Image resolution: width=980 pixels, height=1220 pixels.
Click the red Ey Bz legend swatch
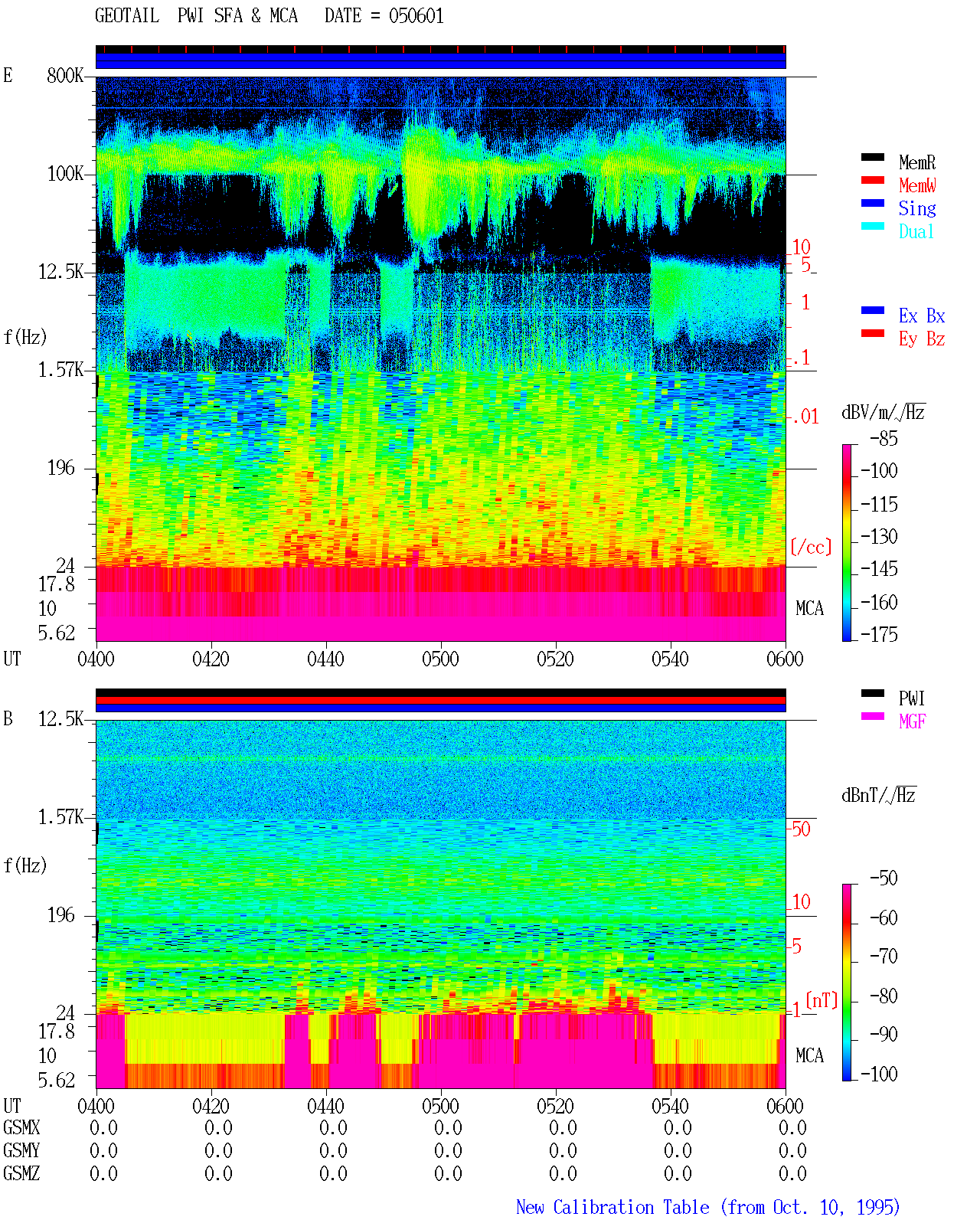point(873,334)
